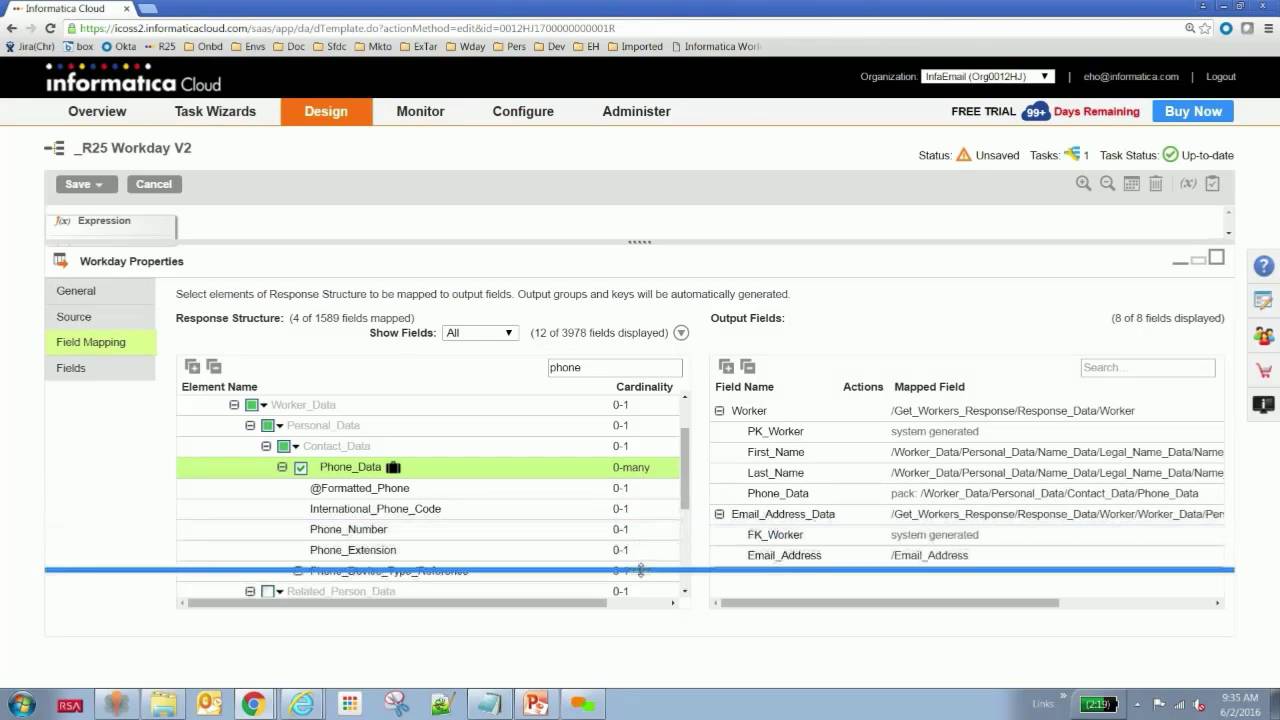The width and height of the screenshot is (1280, 720).
Task: Click the Buy Now button
Action: click(1193, 111)
